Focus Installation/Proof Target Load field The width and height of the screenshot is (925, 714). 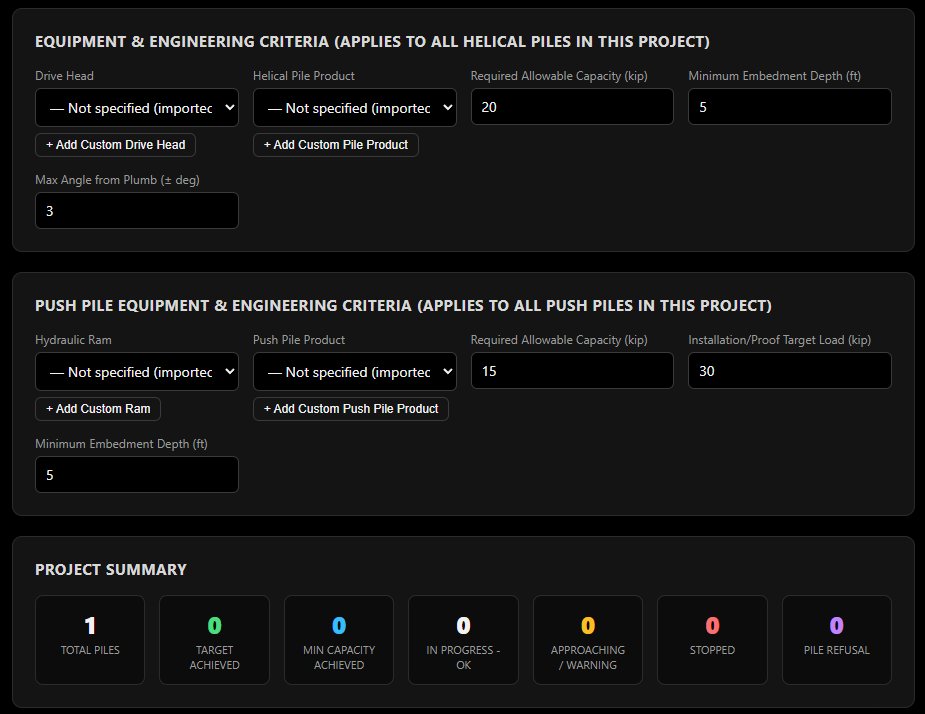pos(790,371)
